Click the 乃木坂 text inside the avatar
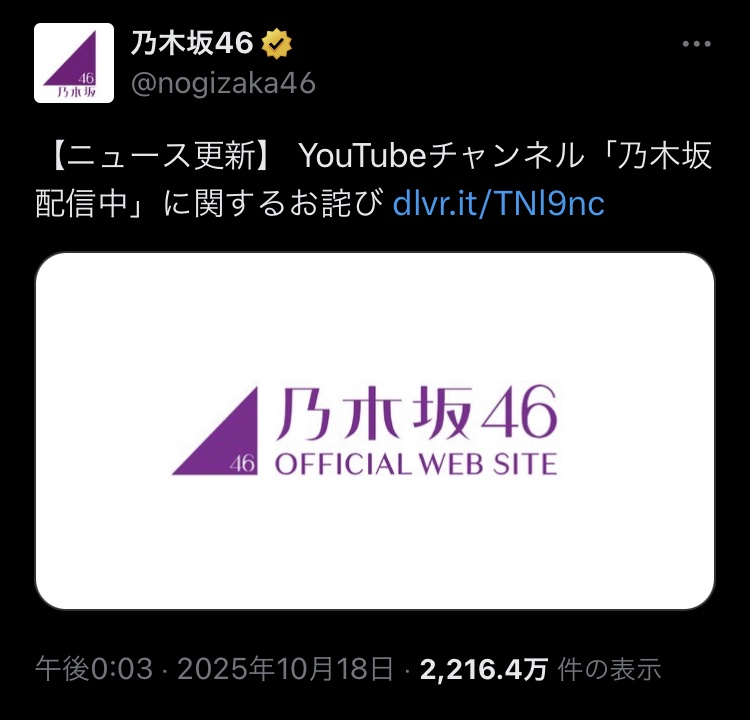Screen dimensions: 750x720 [x=76, y=92]
